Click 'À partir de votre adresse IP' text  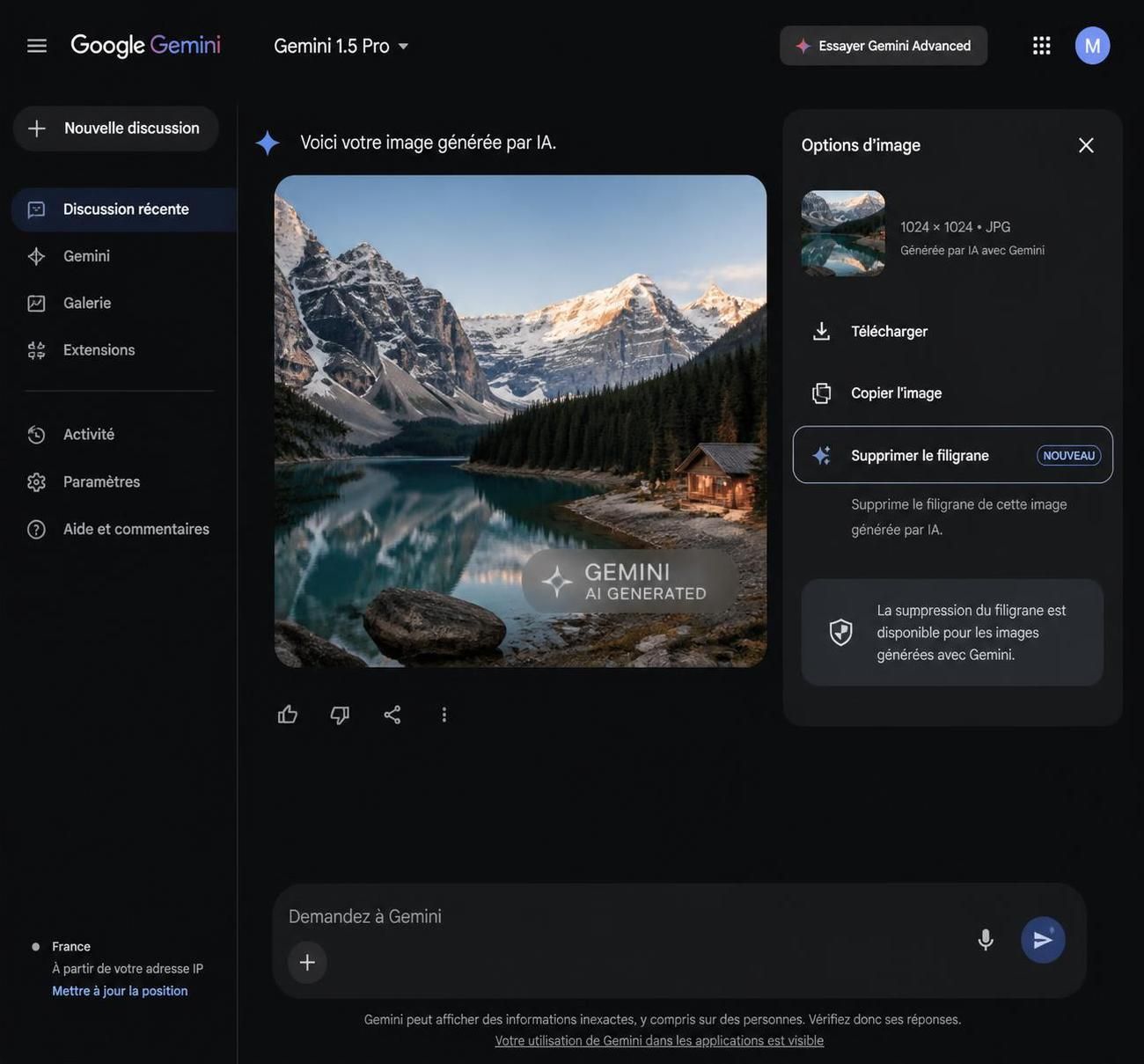[128, 969]
